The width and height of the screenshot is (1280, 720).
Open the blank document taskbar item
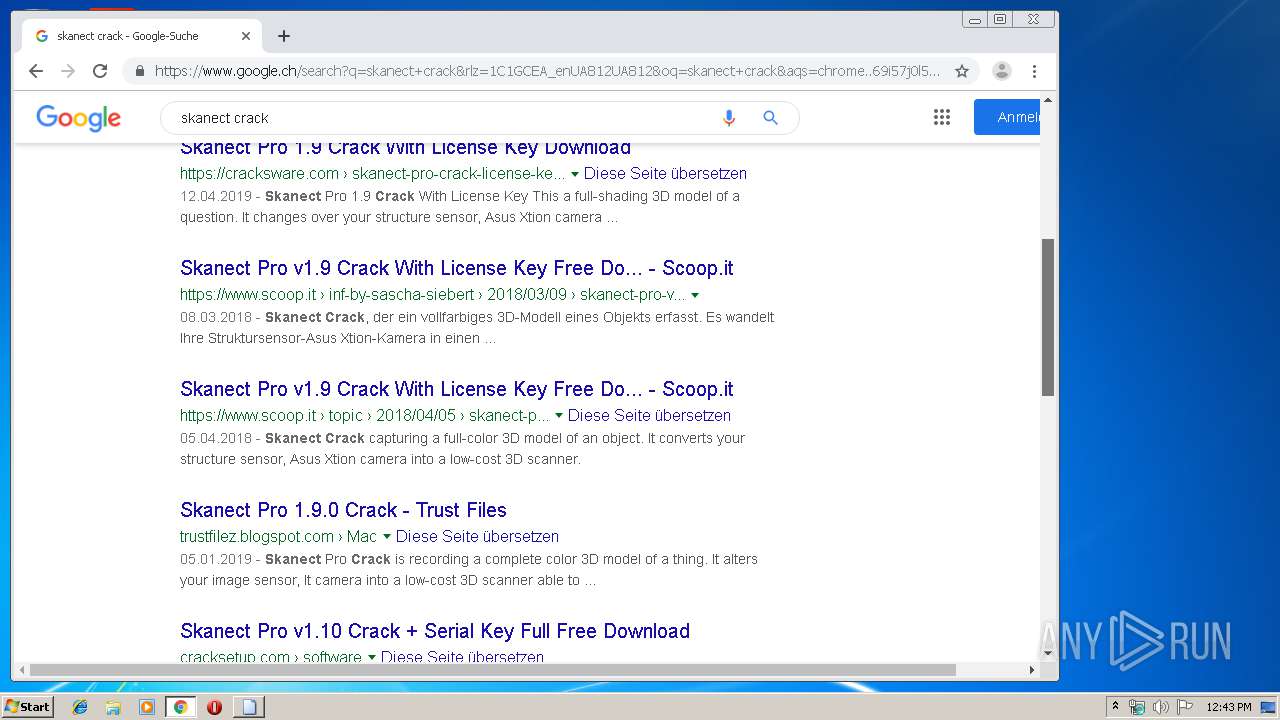click(x=249, y=707)
